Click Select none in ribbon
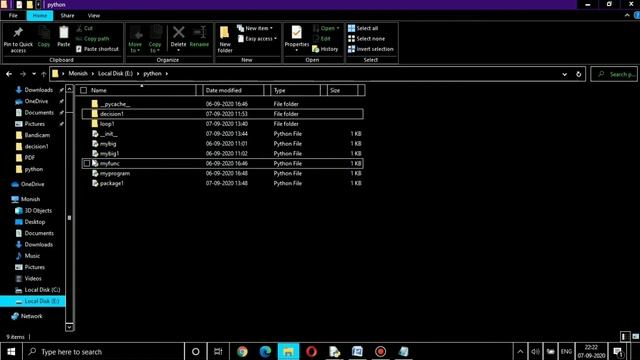The height and width of the screenshot is (360, 640). click(x=367, y=38)
